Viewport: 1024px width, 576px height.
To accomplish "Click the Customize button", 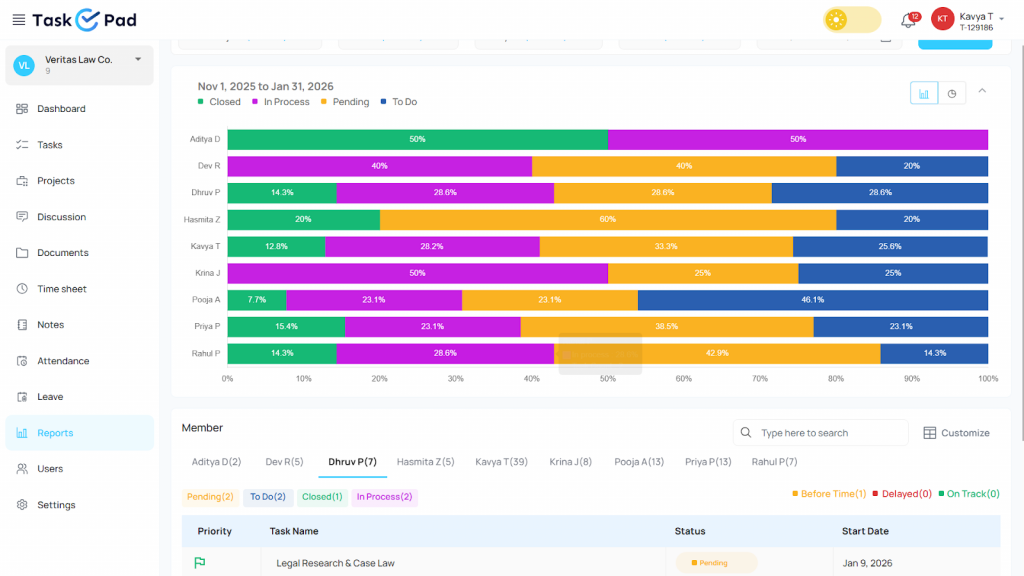I will [x=956, y=433].
